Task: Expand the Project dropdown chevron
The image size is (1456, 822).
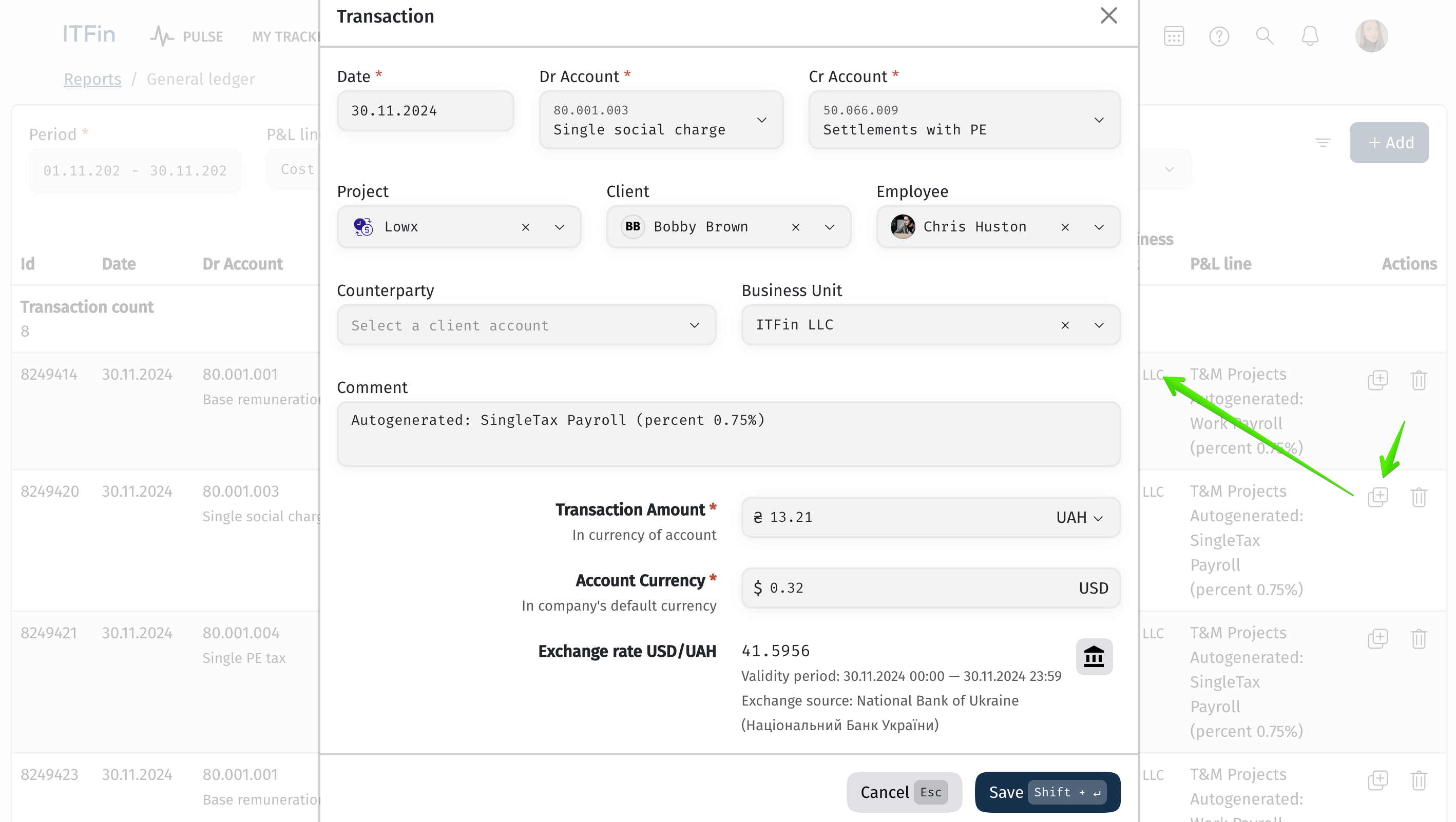Action: click(559, 227)
